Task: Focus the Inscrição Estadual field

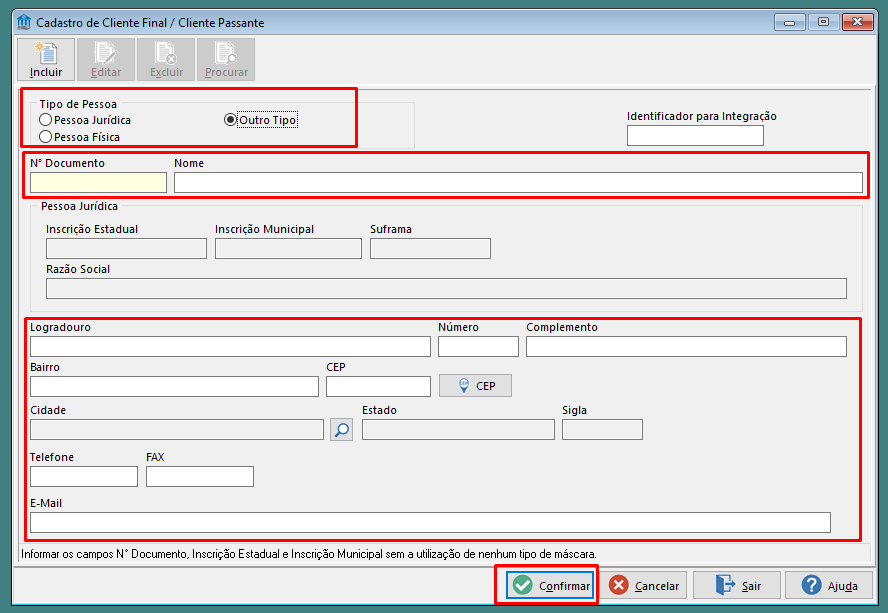Action: [126, 249]
